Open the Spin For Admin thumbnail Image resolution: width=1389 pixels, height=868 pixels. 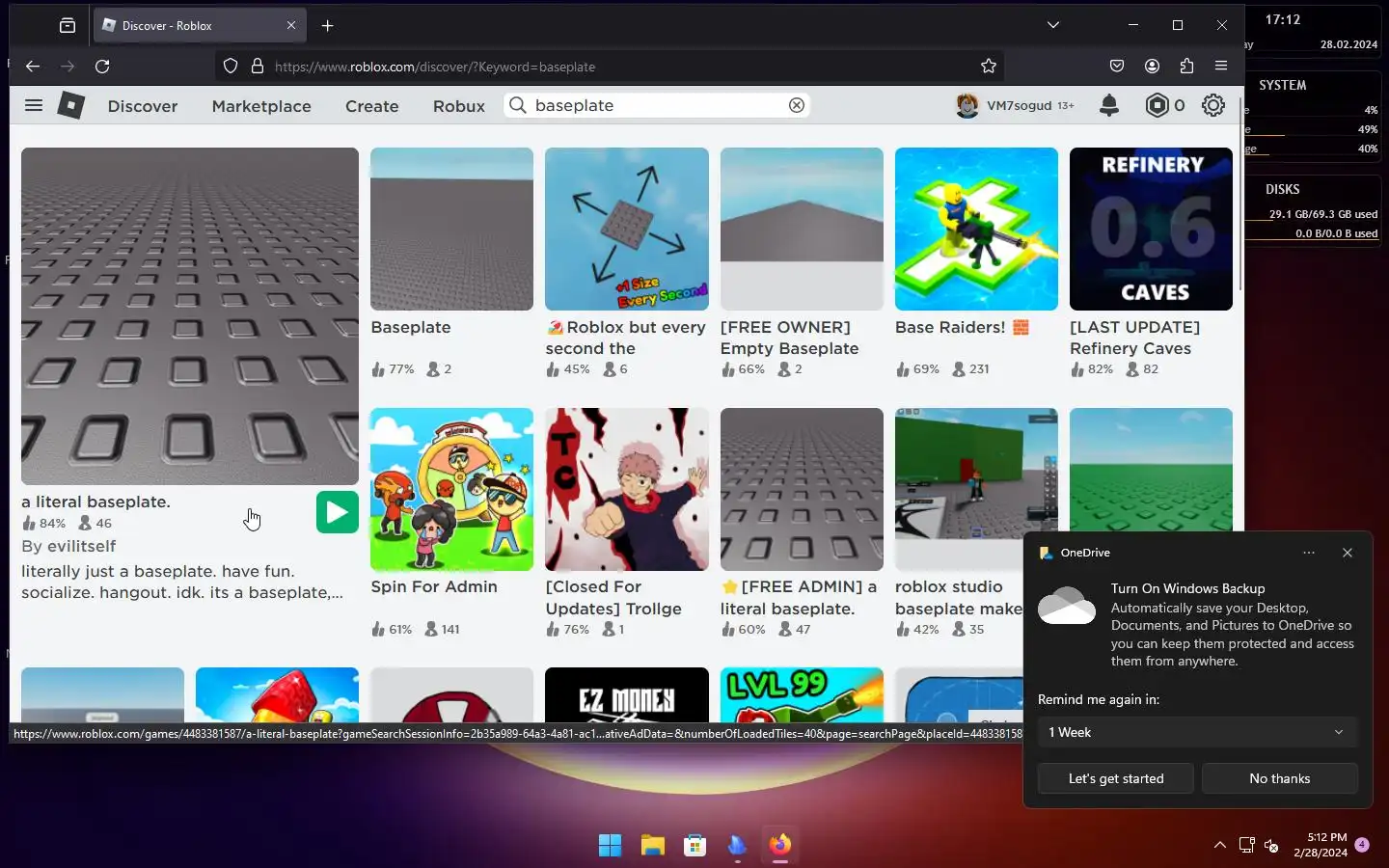(451, 489)
